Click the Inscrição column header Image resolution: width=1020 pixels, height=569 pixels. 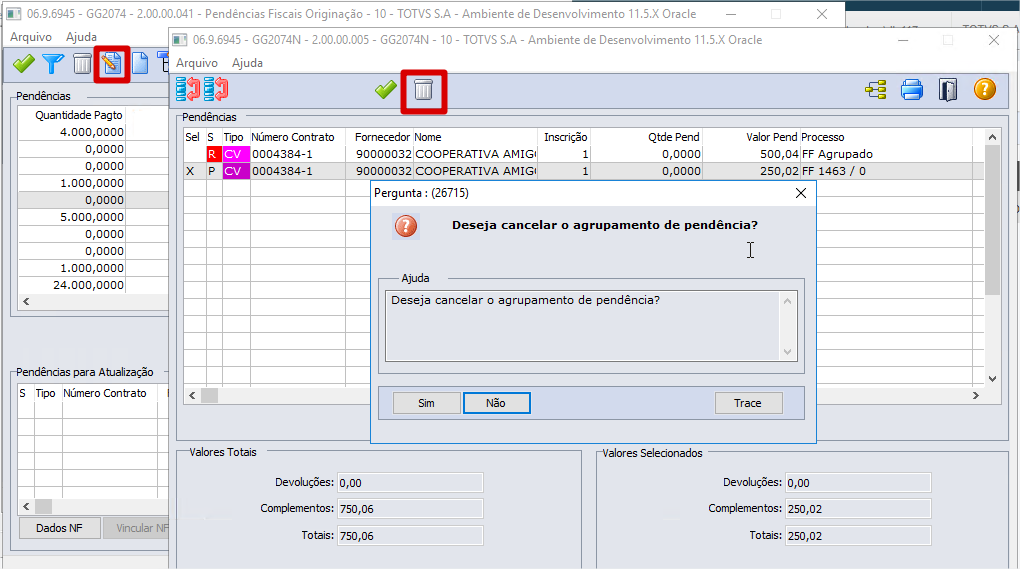[565, 137]
